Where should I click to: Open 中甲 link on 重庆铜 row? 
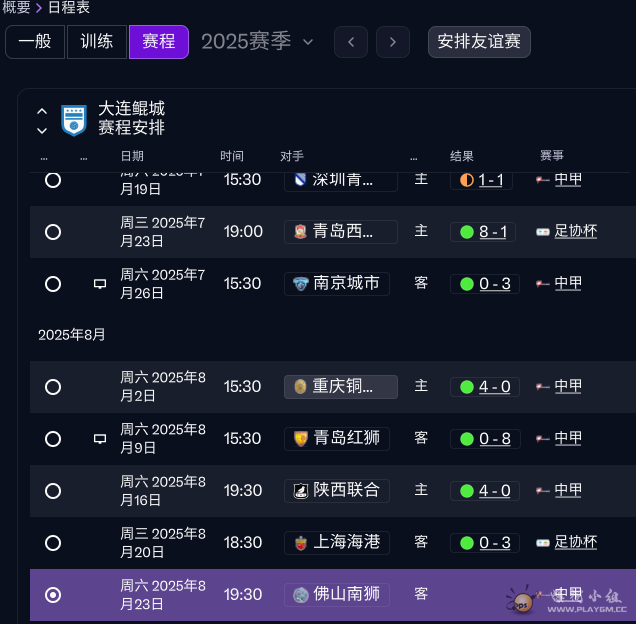[x=568, y=386]
